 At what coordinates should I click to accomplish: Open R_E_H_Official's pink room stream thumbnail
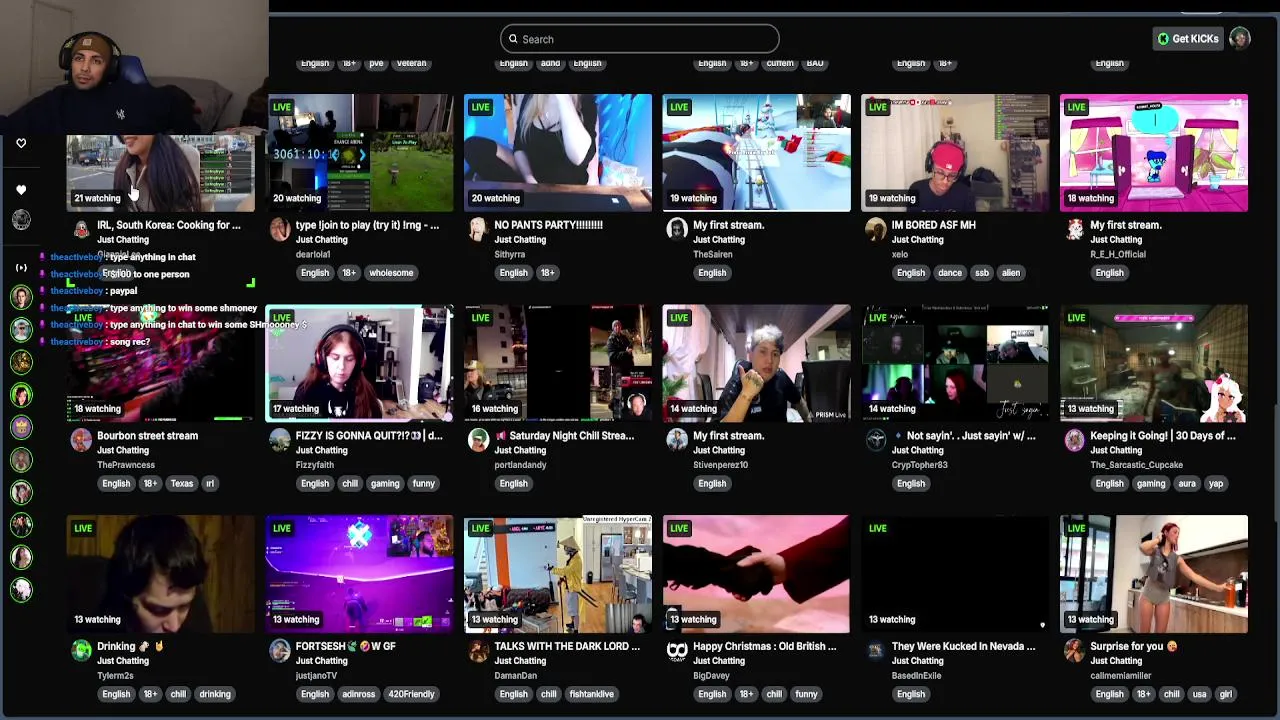pos(1154,153)
